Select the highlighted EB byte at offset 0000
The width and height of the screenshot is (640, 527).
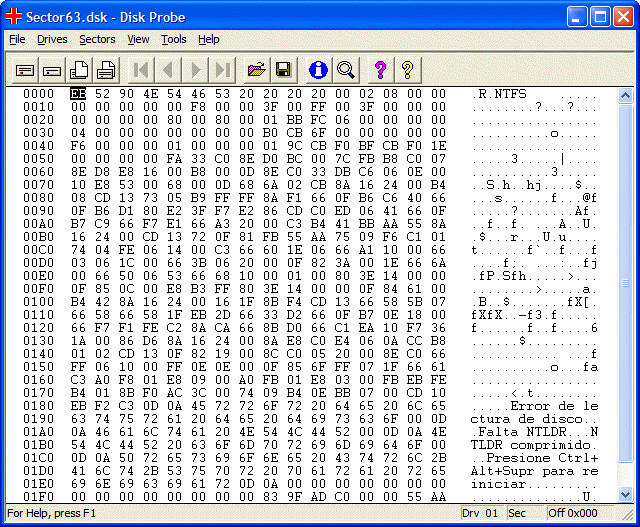pyautogui.click(x=78, y=94)
